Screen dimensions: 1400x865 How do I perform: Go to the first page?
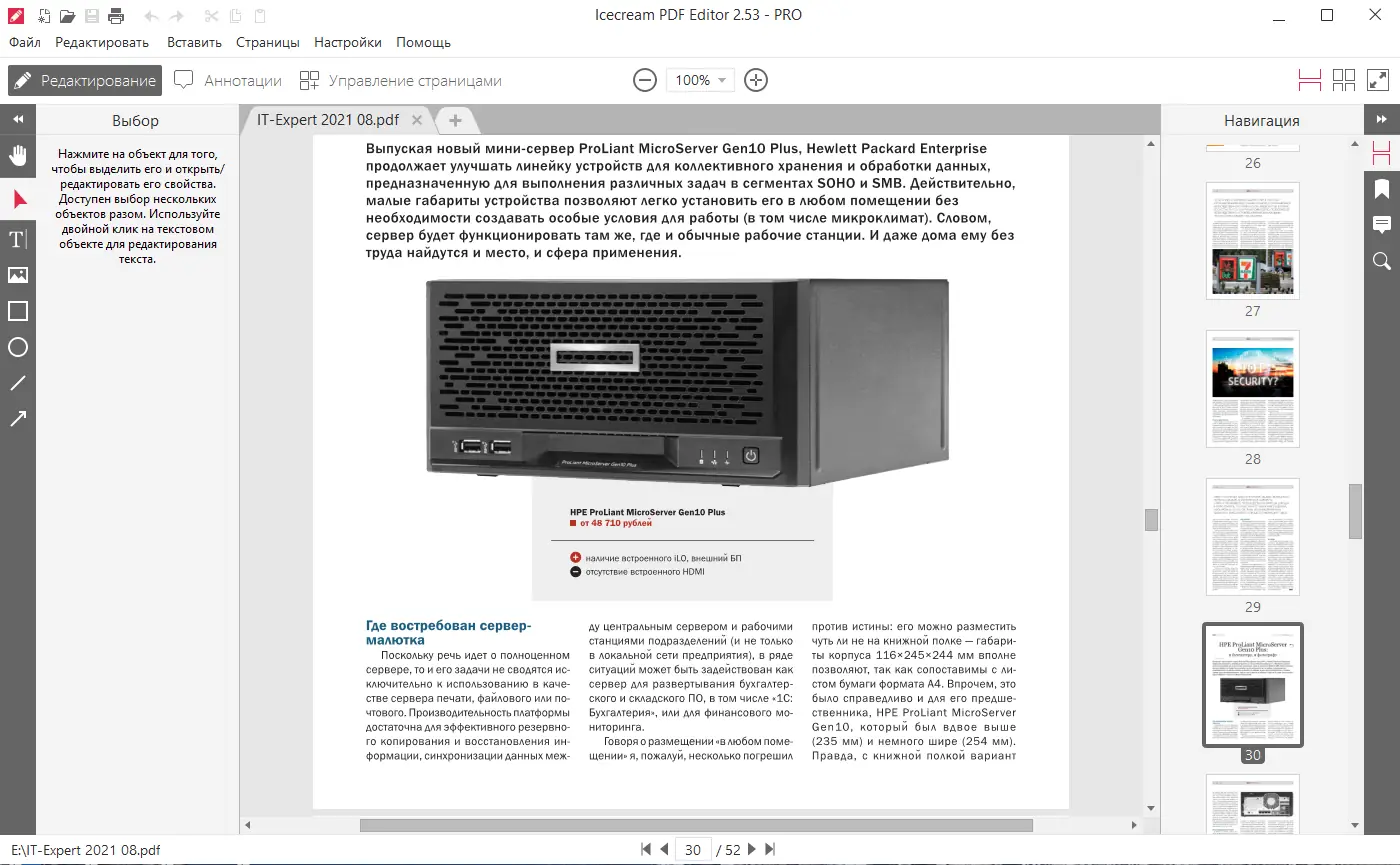(x=646, y=850)
